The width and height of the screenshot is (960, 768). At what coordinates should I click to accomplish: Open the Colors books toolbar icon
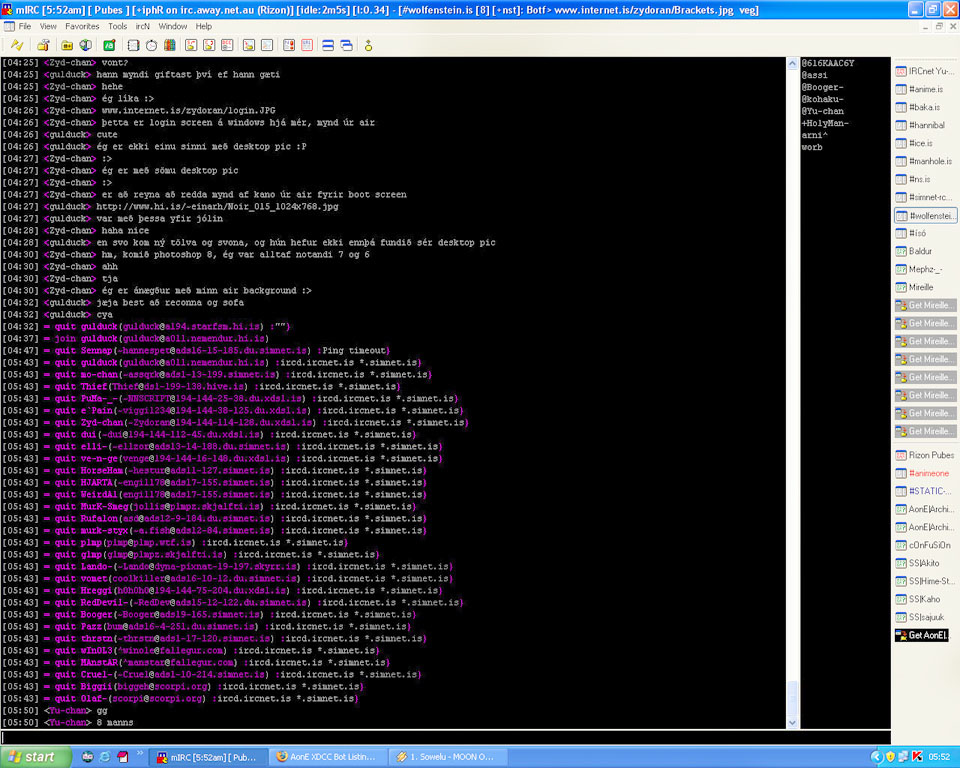pyautogui.click(x=170, y=45)
